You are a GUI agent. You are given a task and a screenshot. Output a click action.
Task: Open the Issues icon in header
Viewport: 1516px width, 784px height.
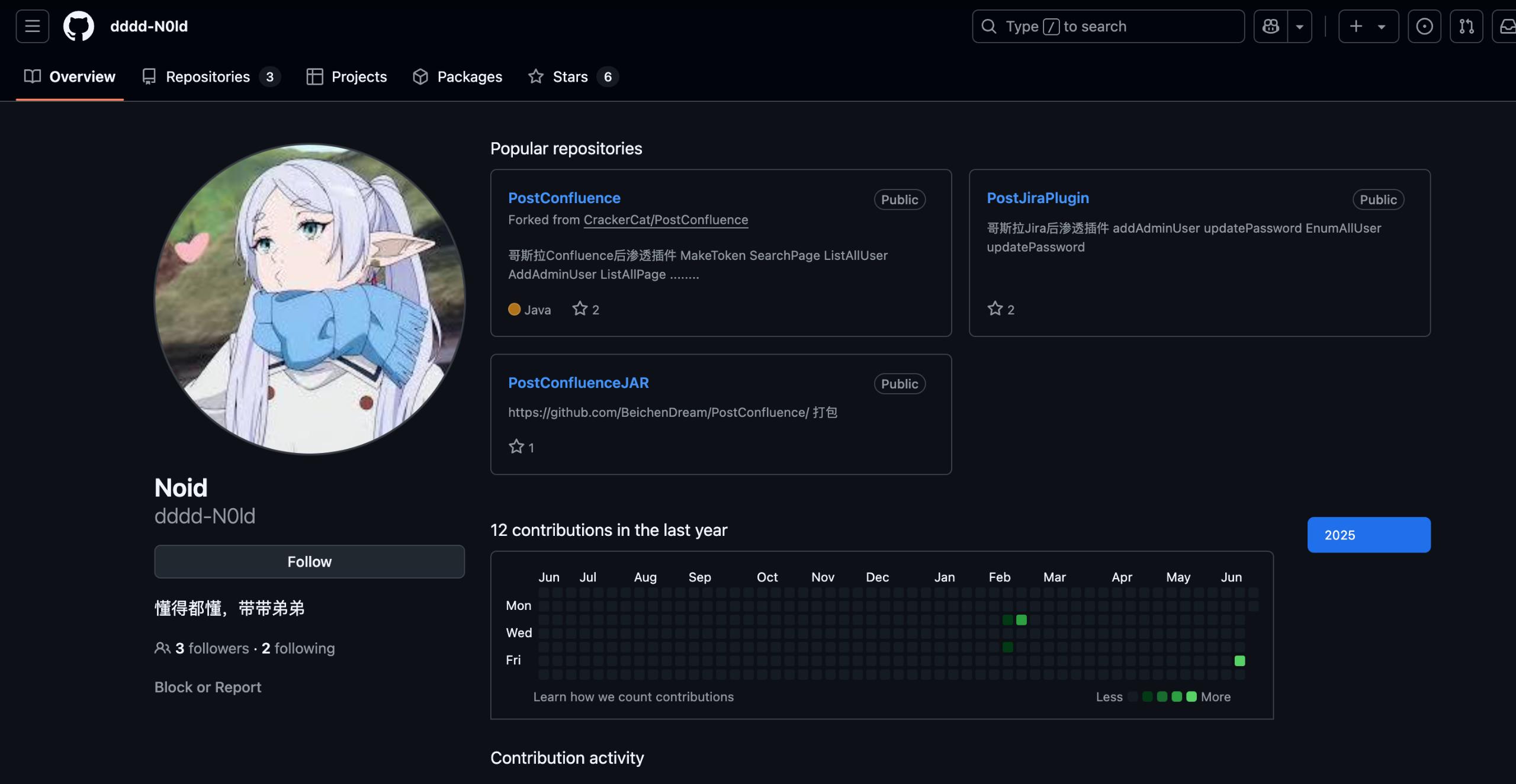click(1424, 26)
